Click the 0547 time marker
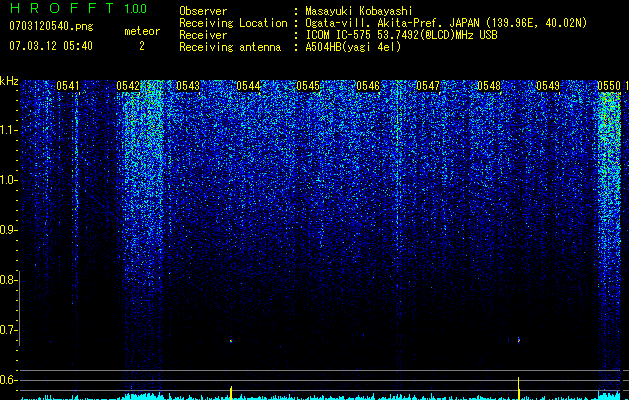The height and width of the screenshot is (400, 629). 428,86
